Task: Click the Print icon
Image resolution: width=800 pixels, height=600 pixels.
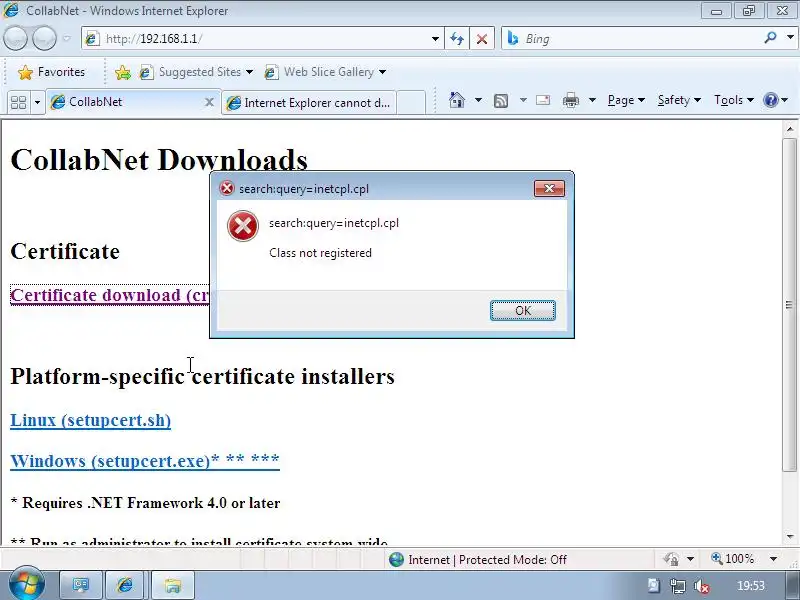Action: point(570,101)
